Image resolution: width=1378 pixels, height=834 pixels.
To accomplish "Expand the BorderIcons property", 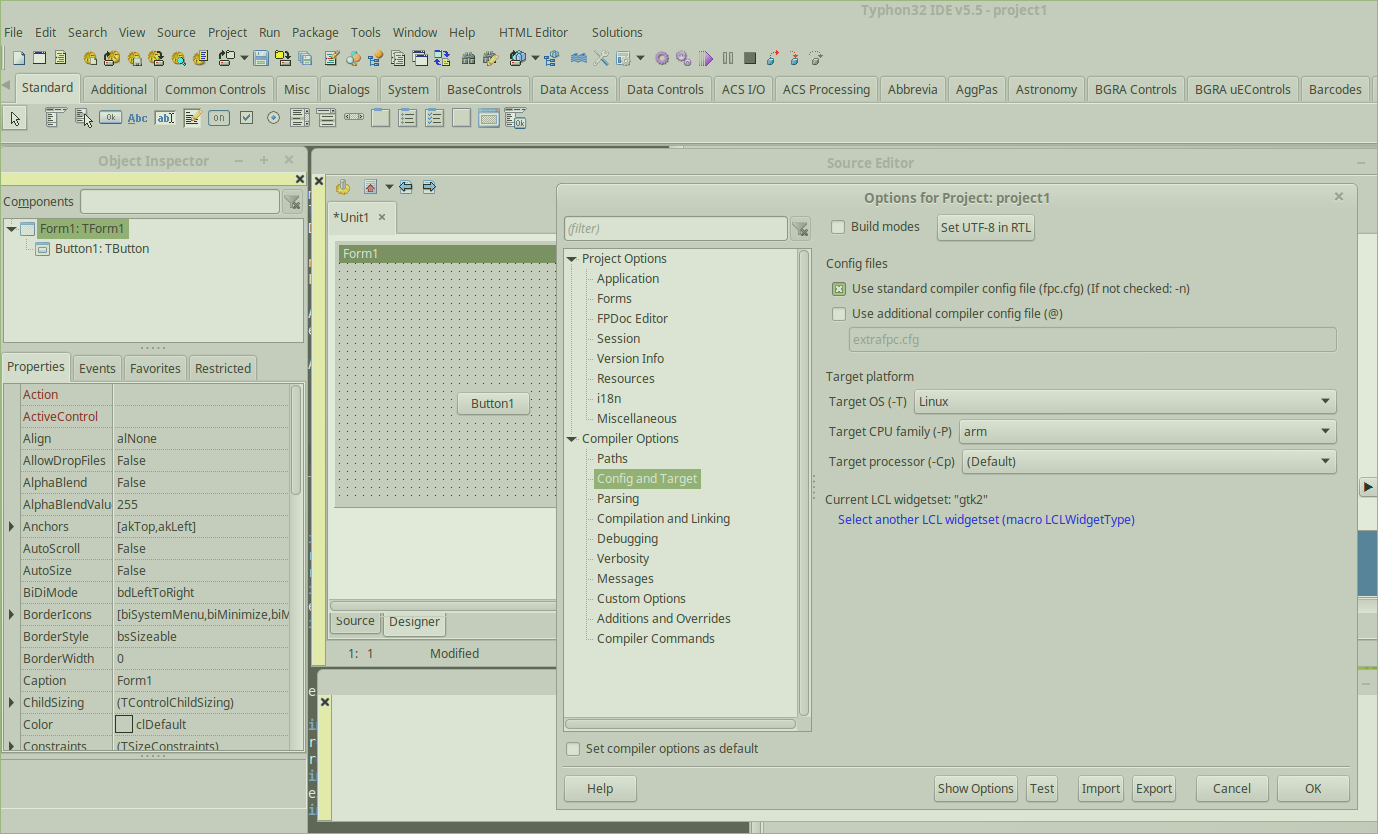I will pos(11,615).
